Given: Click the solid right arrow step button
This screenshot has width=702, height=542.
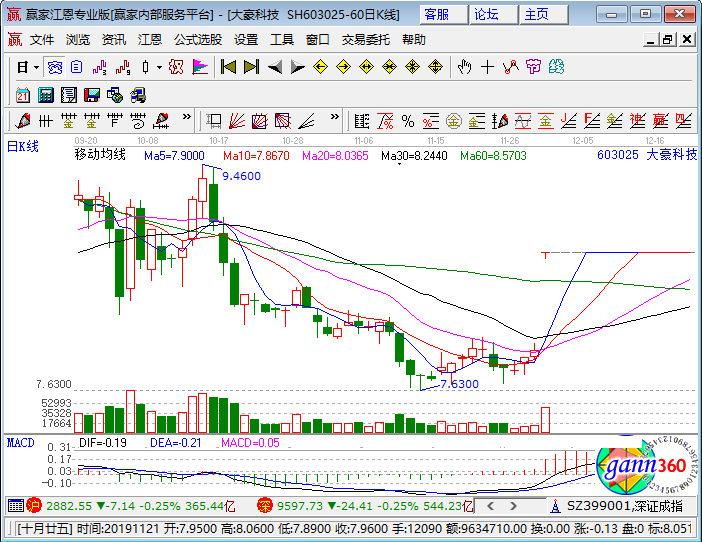Looking at the screenshot, I should point(297,67).
